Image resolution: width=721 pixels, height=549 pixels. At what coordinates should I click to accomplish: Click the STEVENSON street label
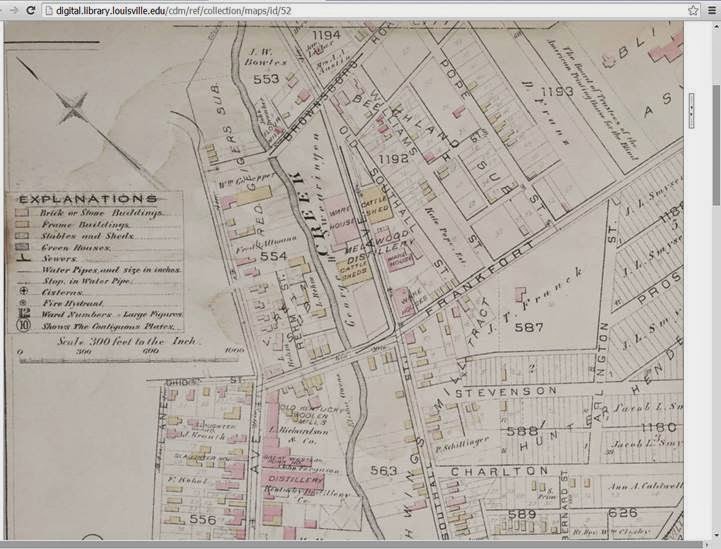point(505,391)
